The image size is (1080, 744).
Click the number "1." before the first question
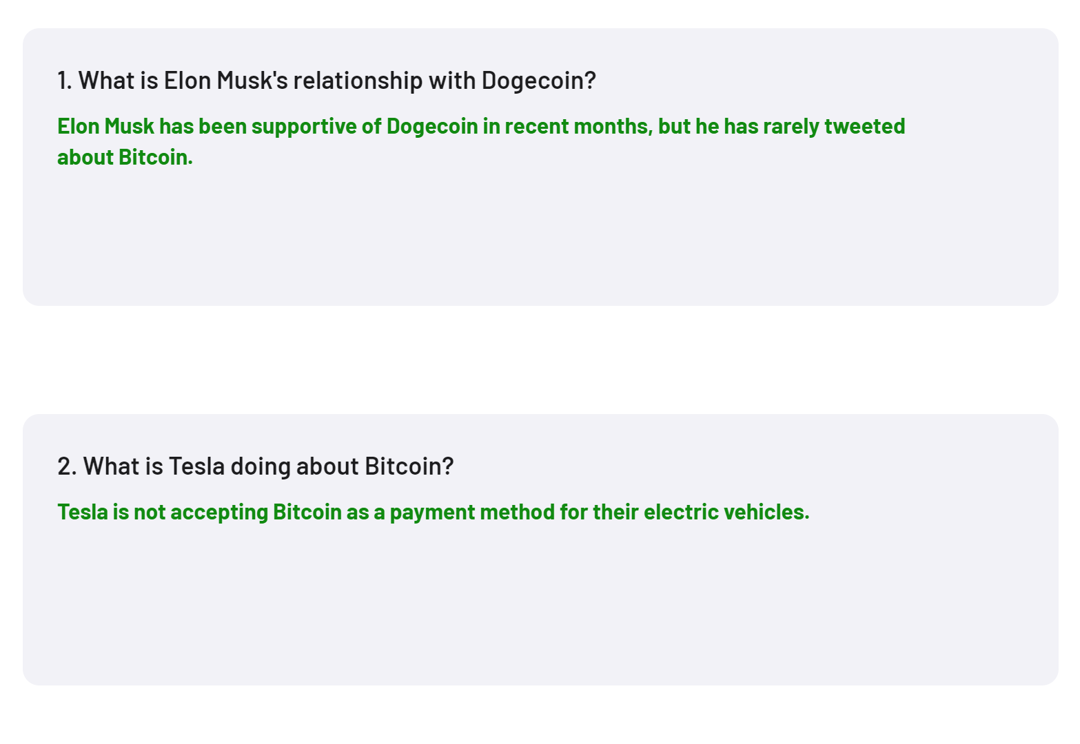(65, 81)
